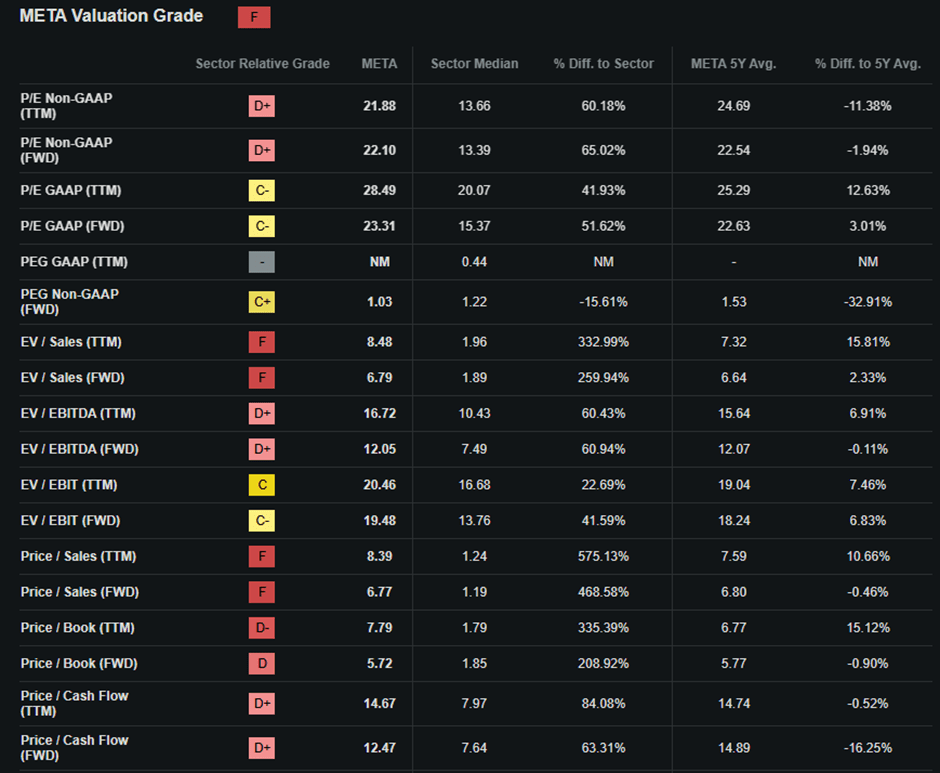Click the D+ grade for Price / Cash Flow (TTM)
Screen dimensions: 940x773
coord(262,703)
